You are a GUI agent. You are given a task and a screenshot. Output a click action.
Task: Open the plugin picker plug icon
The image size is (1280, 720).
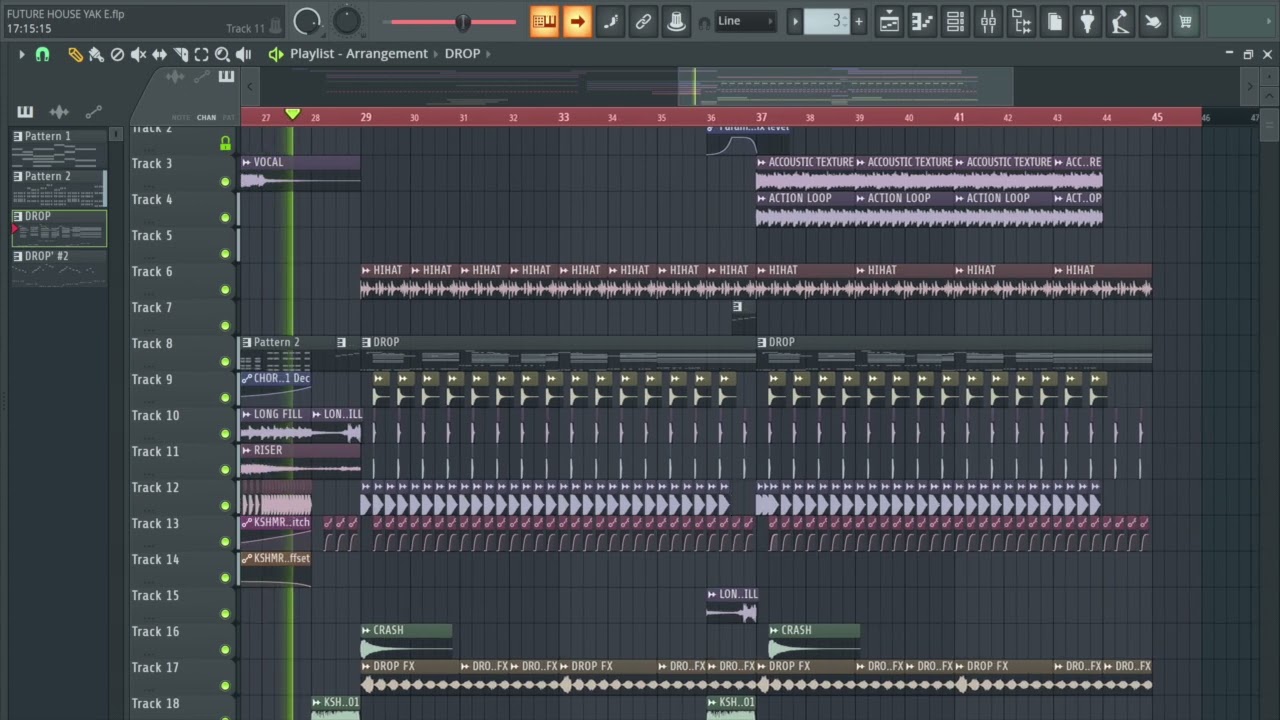click(1088, 21)
